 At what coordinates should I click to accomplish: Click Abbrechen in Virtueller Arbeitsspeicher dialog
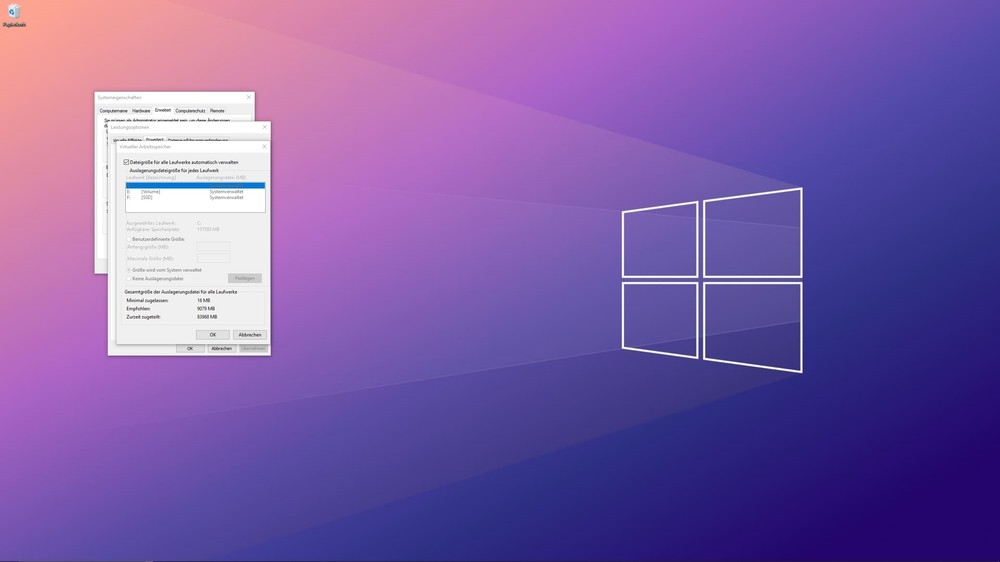(249, 334)
